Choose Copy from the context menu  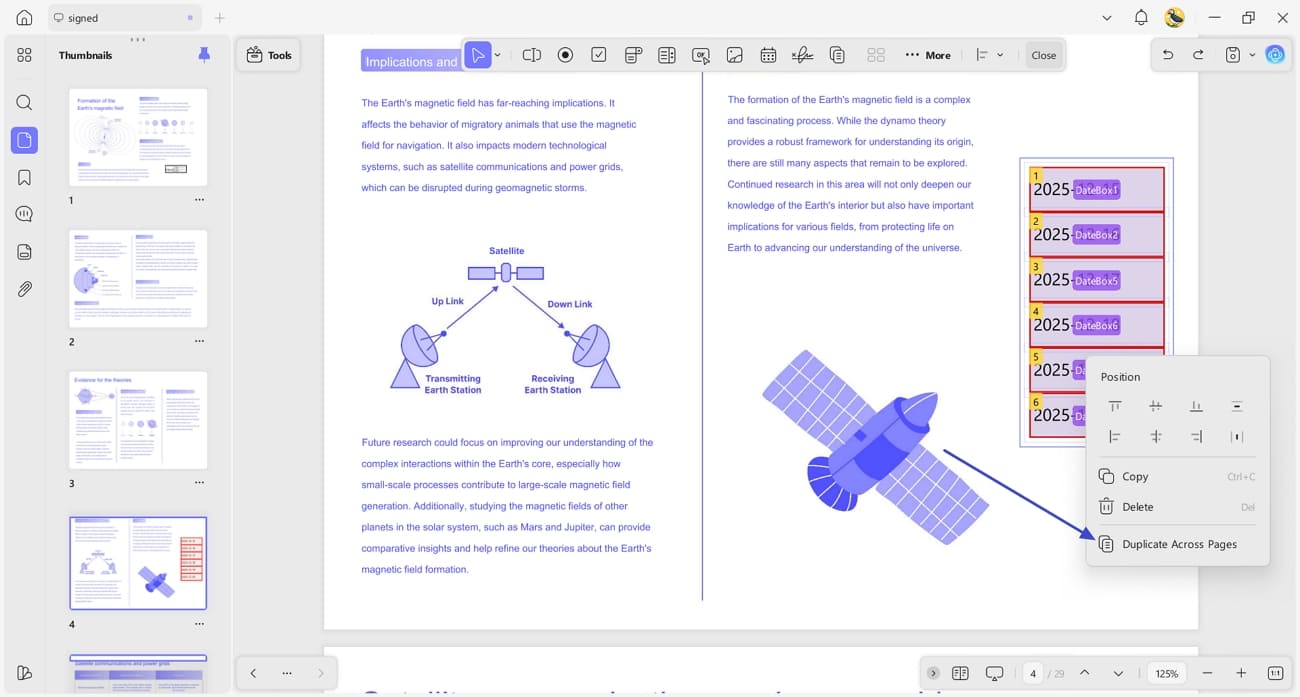[1178, 477]
